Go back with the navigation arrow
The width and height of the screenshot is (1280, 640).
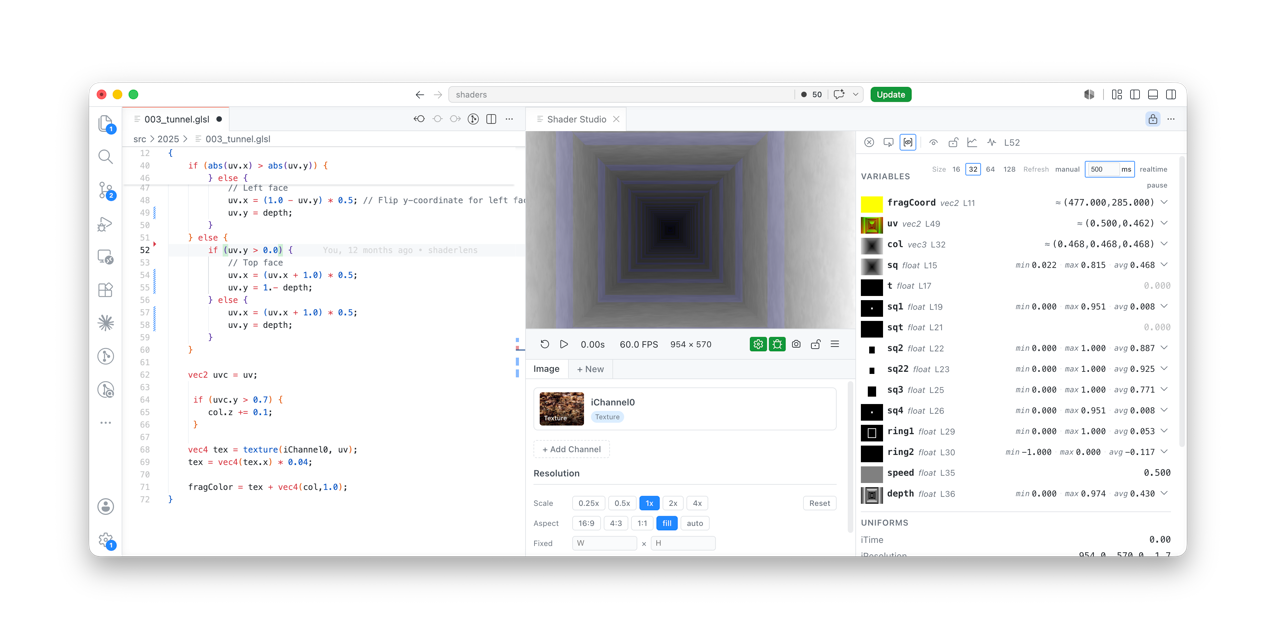point(420,95)
